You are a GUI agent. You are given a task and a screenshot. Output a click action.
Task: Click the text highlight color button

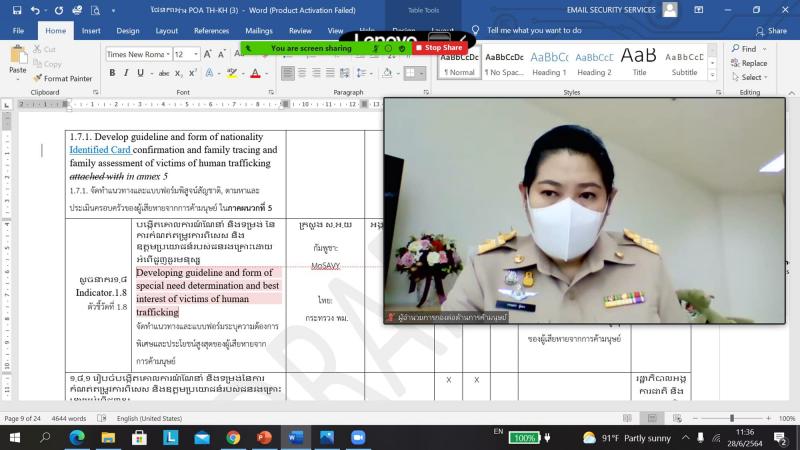point(232,73)
